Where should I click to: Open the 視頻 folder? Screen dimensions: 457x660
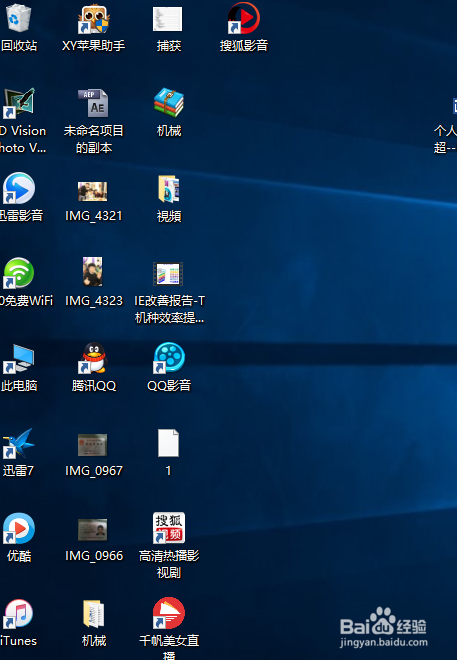tap(169, 189)
